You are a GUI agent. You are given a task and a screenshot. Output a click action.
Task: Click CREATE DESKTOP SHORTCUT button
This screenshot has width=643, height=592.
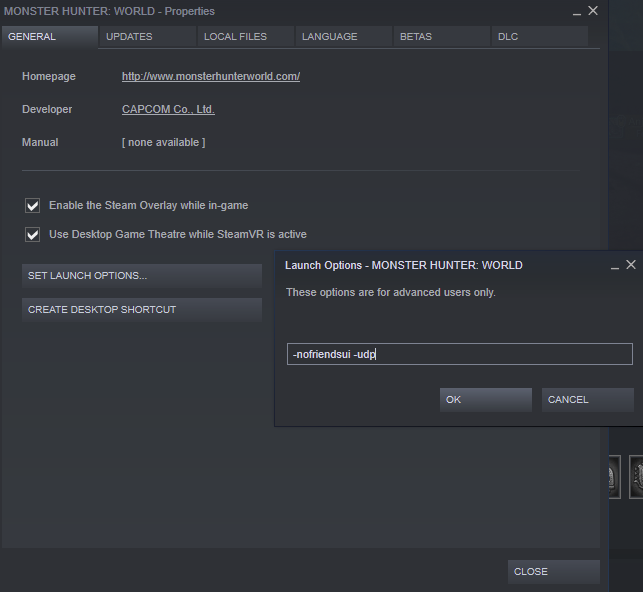click(142, 310)
